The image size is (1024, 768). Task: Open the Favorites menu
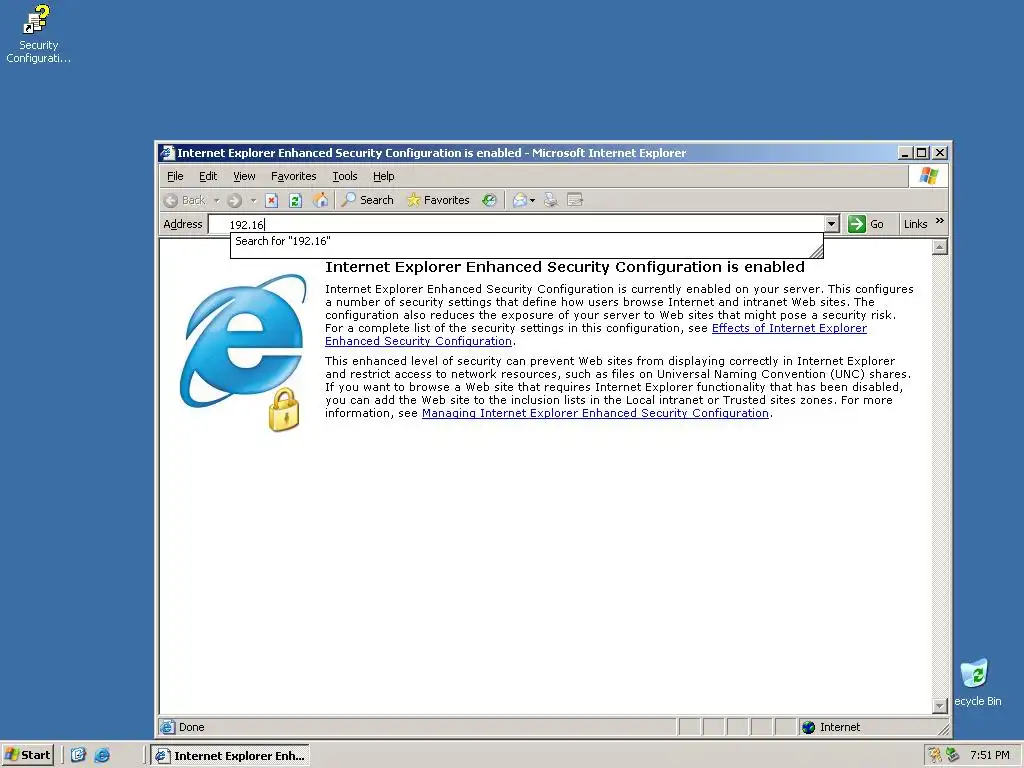click(x=293, y=176)
